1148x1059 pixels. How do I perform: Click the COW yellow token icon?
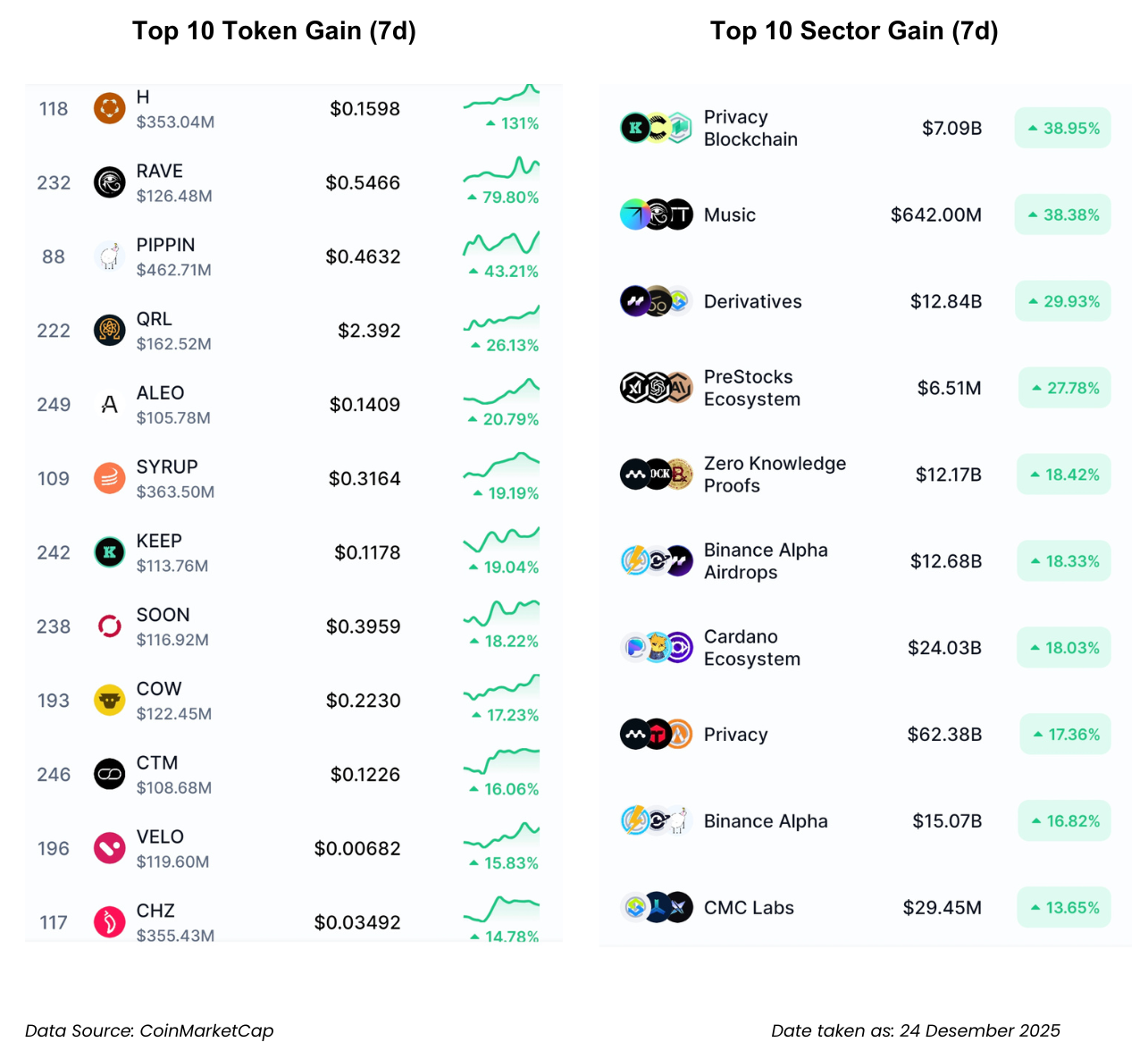[x=109, y=701]
